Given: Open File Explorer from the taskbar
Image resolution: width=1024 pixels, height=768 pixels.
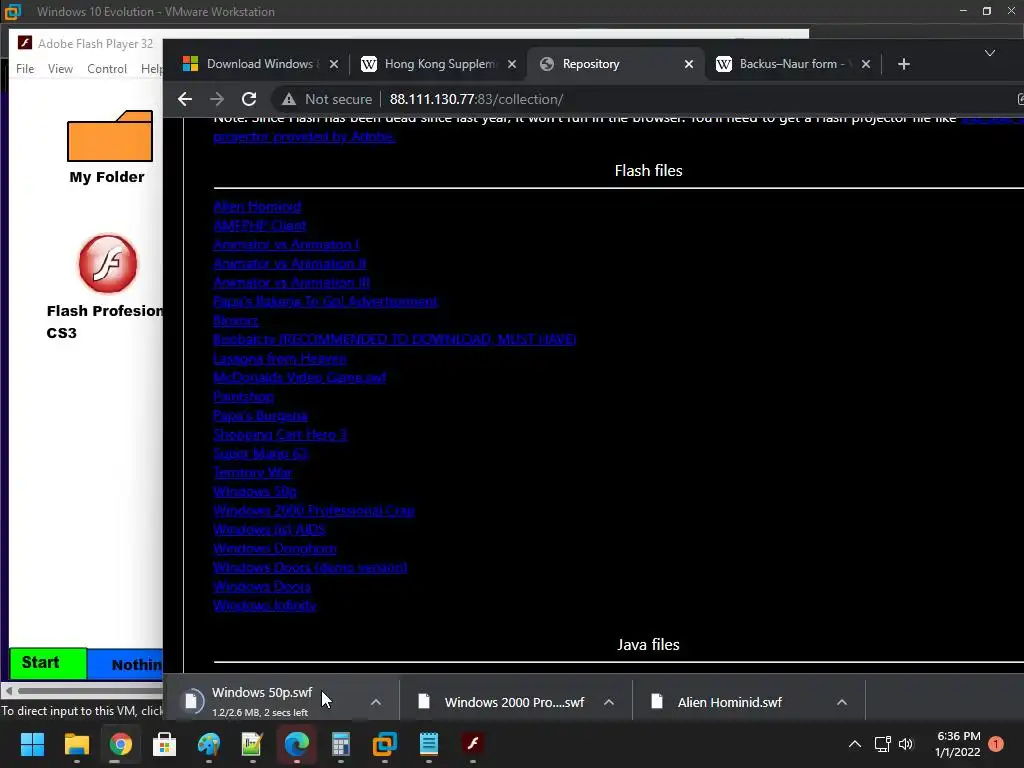Looking at the screenshot, I should pos(76,744).
